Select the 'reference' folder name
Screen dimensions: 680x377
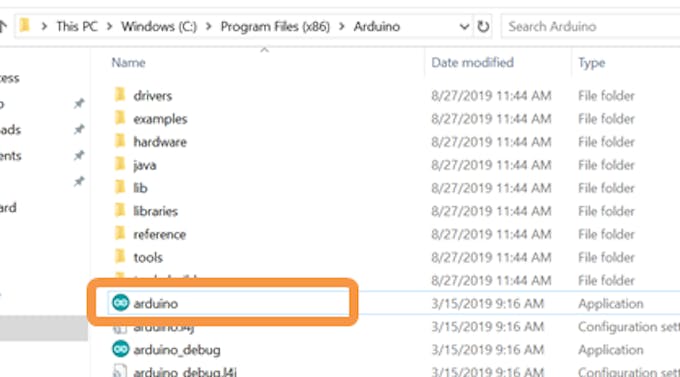pos(160,234)
